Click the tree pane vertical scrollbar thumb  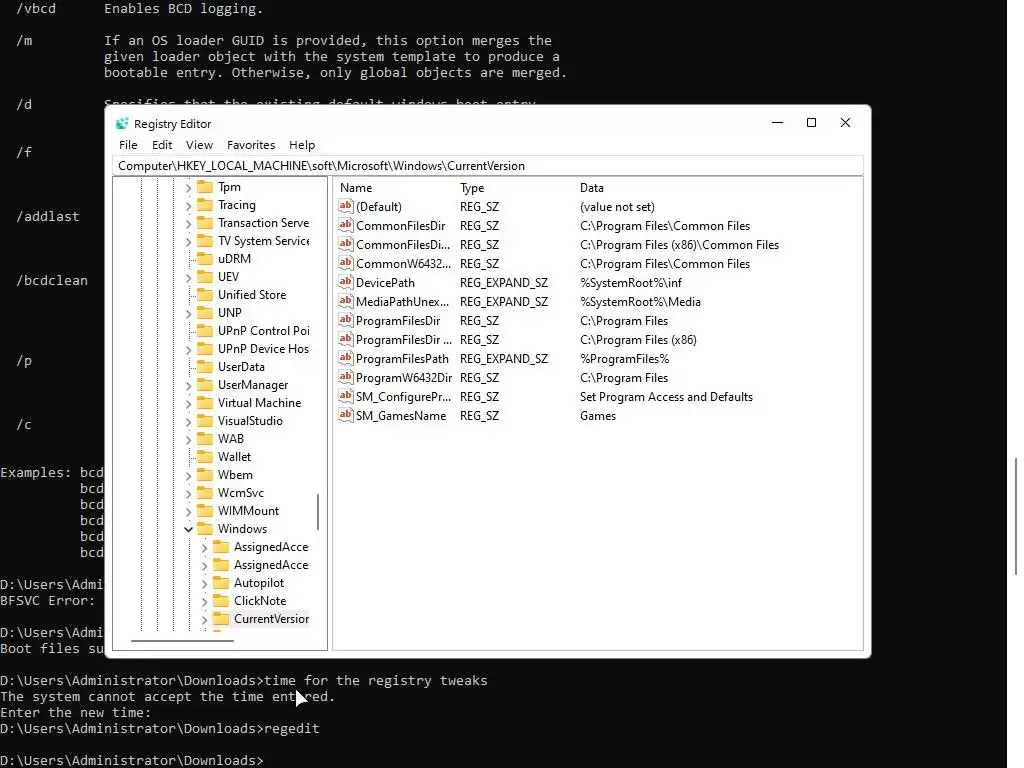(x=318, y=511)
